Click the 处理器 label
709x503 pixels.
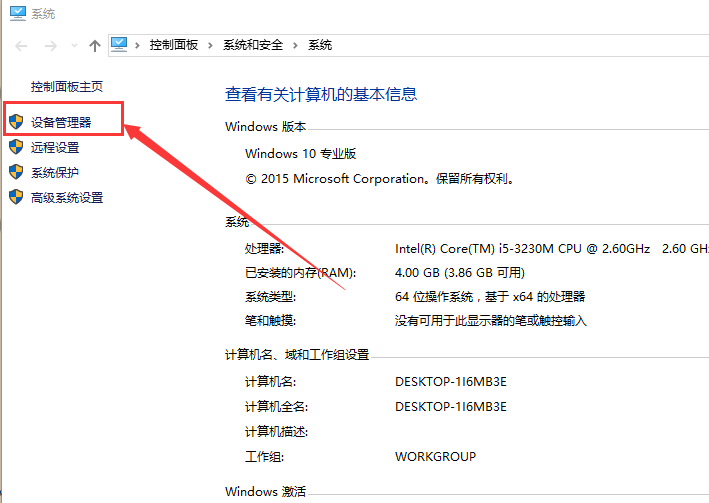[265, 249]
